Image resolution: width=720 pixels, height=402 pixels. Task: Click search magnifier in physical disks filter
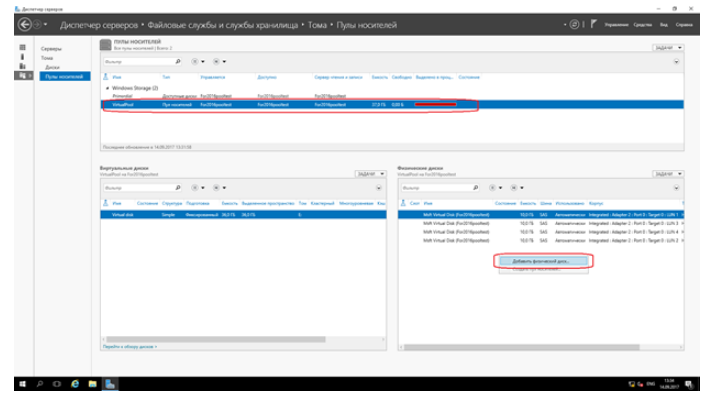(x=475, y=187)
